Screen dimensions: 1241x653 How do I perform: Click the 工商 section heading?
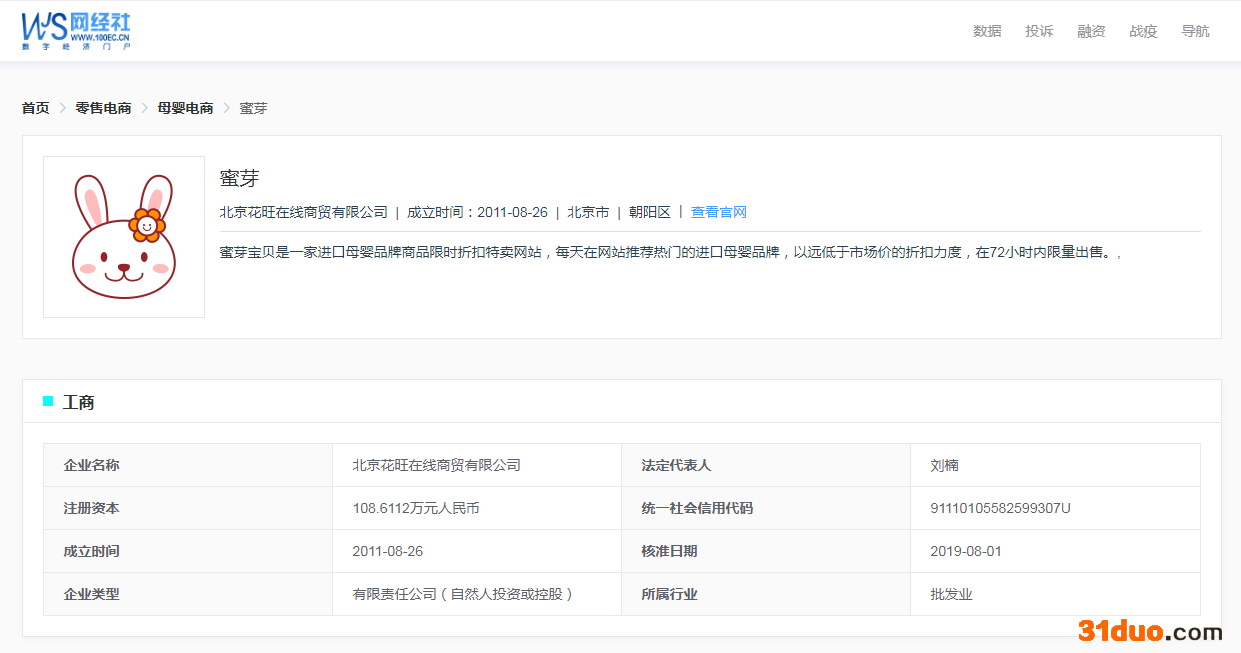coord(79,402)
